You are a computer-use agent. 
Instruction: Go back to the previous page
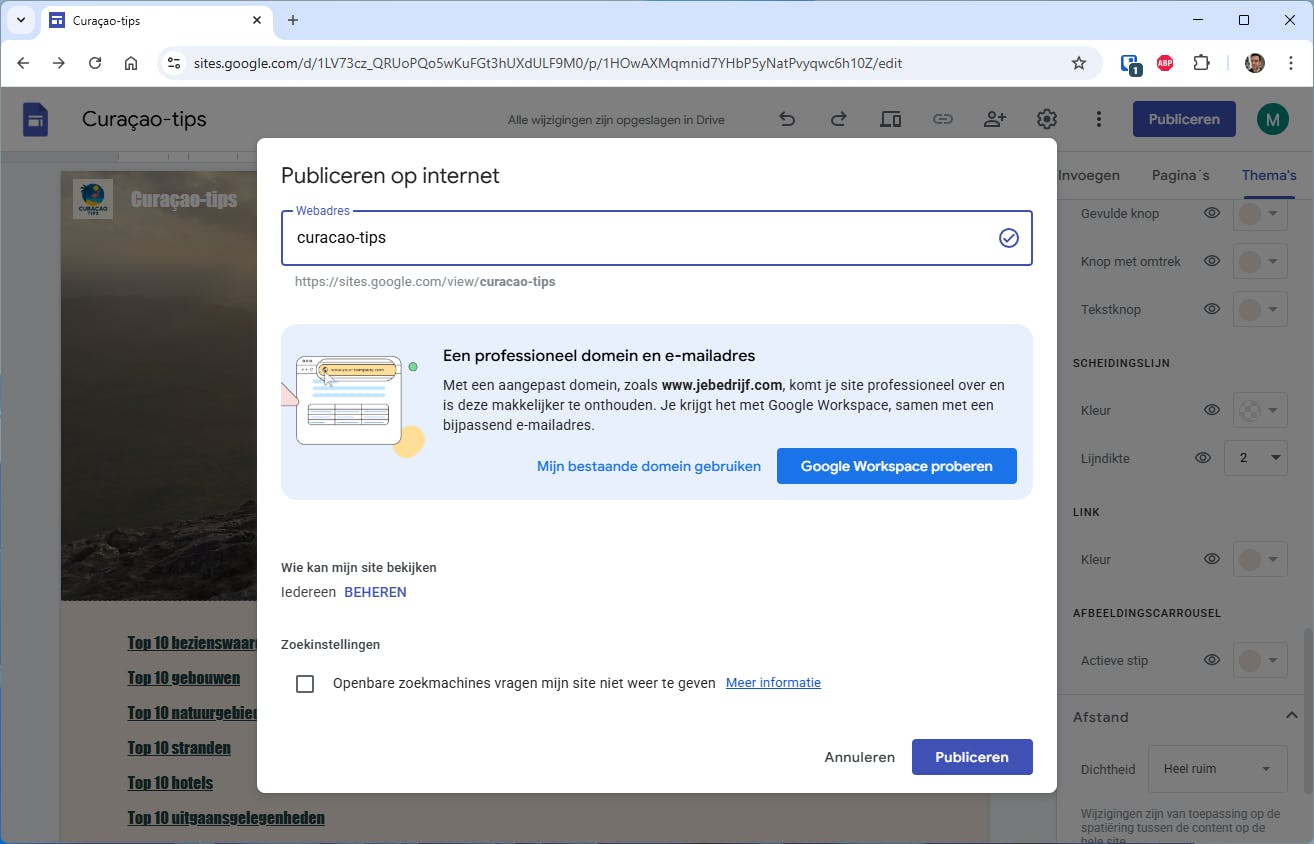(23, 63)
